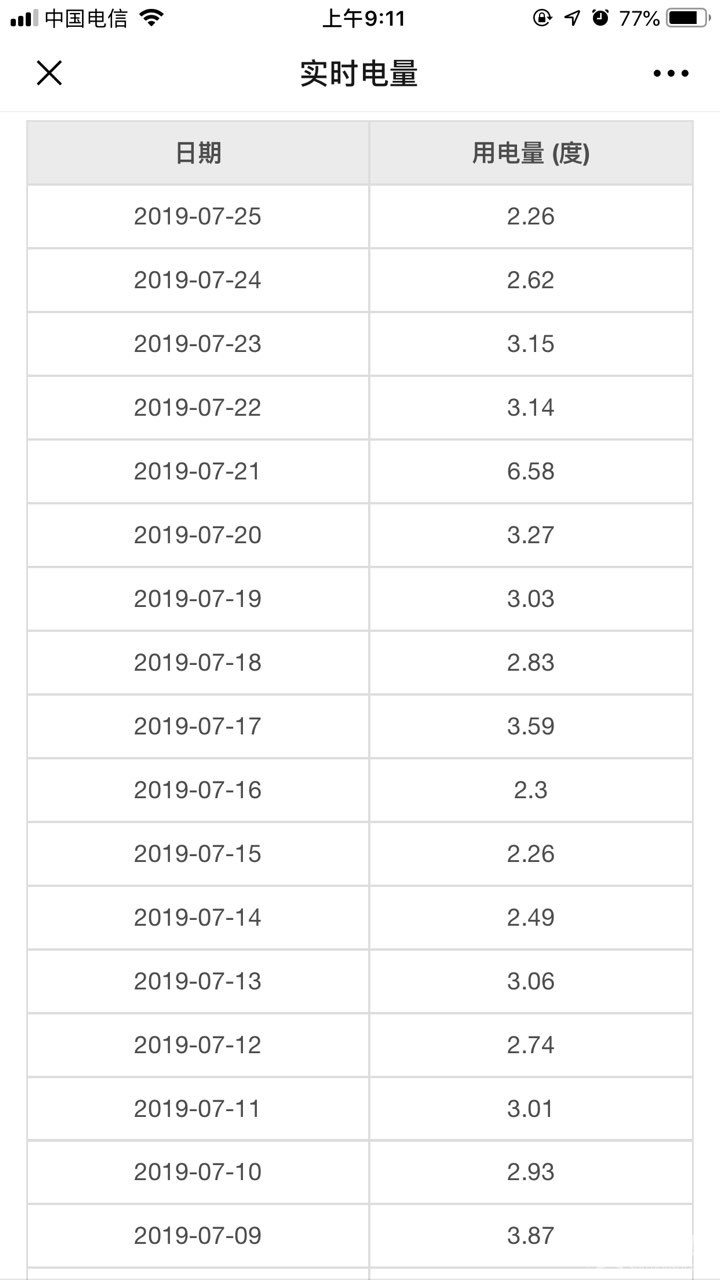Select the 2019-07-25 date row
Screen dimensions: 720x1280
point(360,216)
